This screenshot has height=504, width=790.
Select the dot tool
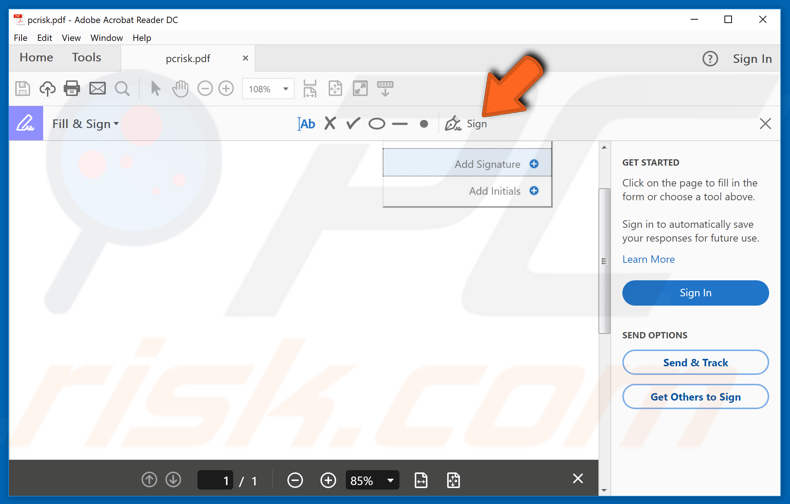click(424, 123)
